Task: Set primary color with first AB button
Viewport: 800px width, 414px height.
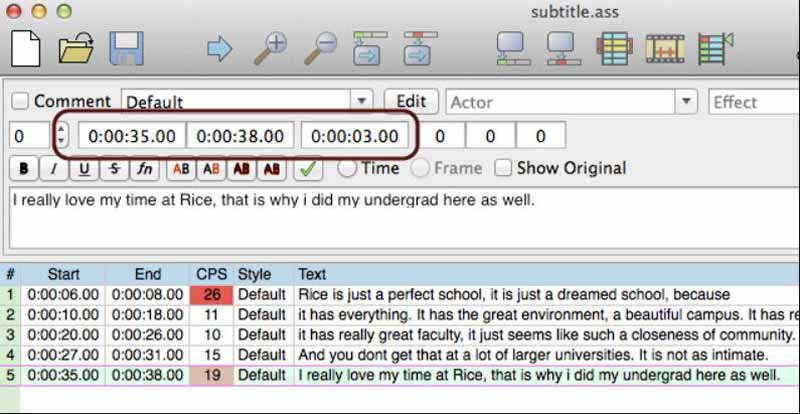Action: pos(181,169)
